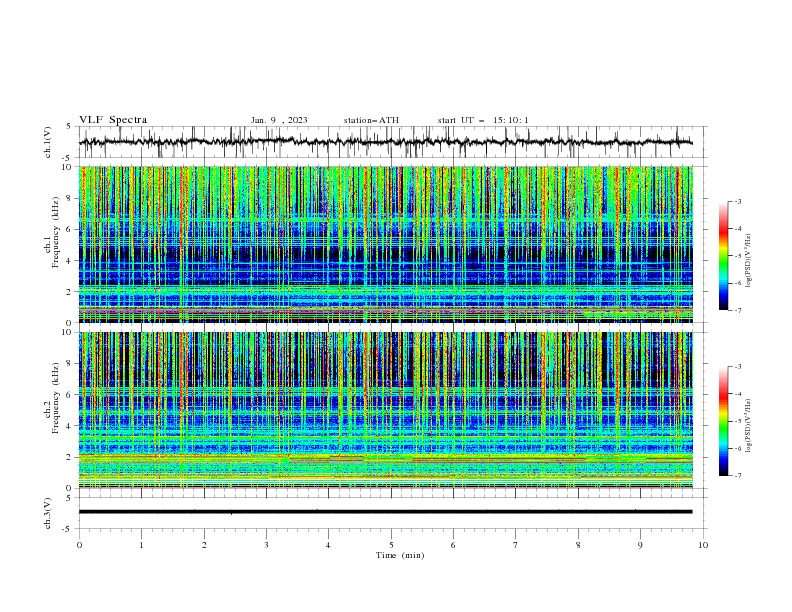792x612 pixels.
Task: Click the "ch.1(V)" axis label
Action: point(48,142)
